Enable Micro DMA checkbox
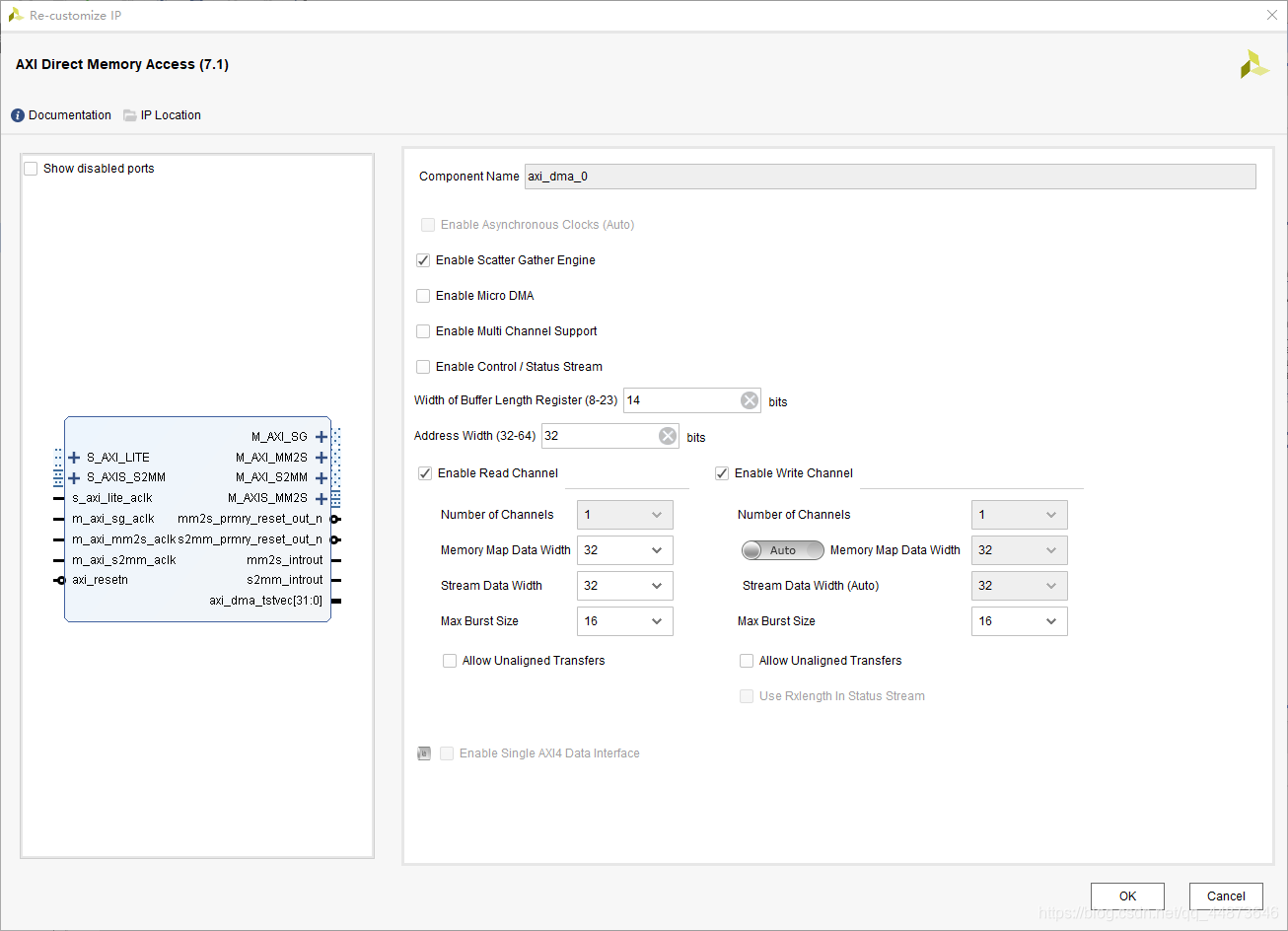 pyautogui.click(x=423, y=296)
